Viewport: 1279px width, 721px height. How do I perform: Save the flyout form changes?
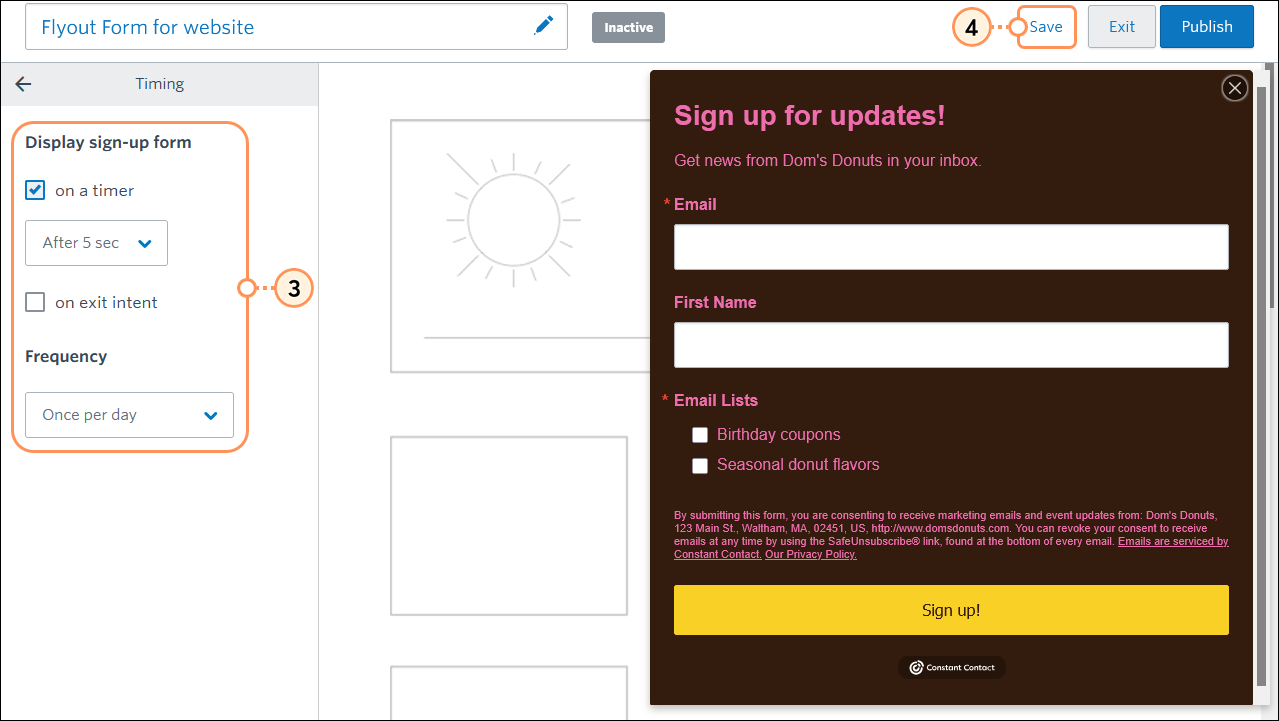[1046, 26]
